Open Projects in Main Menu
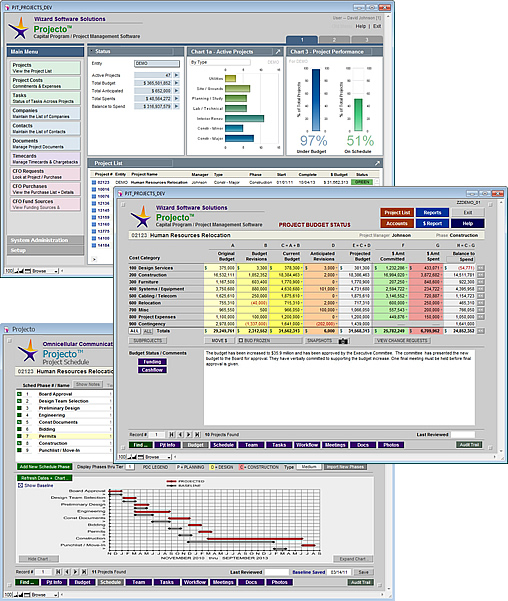The height and width of the screenshot is (601, 508). [x=45, y=68]
